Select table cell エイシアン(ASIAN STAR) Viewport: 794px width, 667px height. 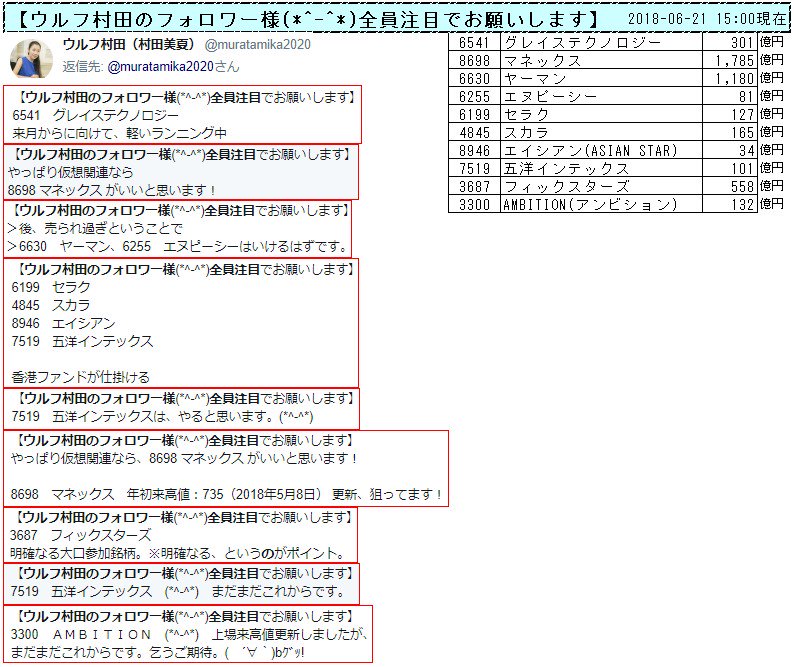click(601, 150)
